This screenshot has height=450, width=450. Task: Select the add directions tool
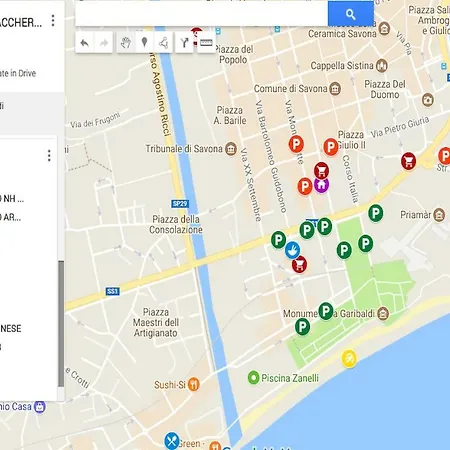pos(184,43)
